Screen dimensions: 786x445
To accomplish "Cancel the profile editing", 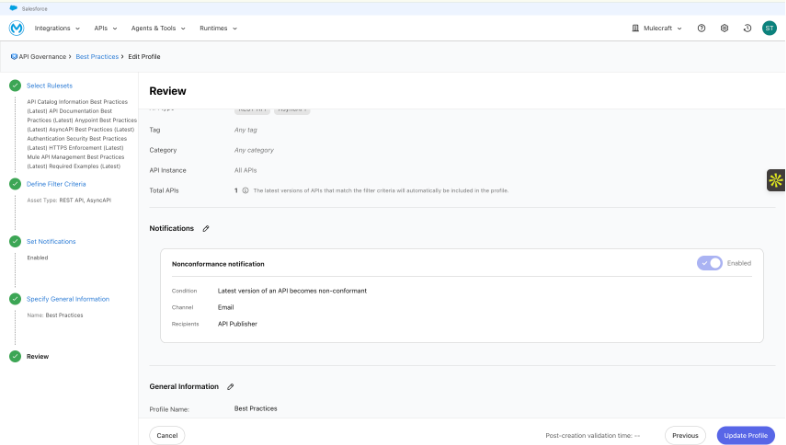I will click(x=167, y=435).
